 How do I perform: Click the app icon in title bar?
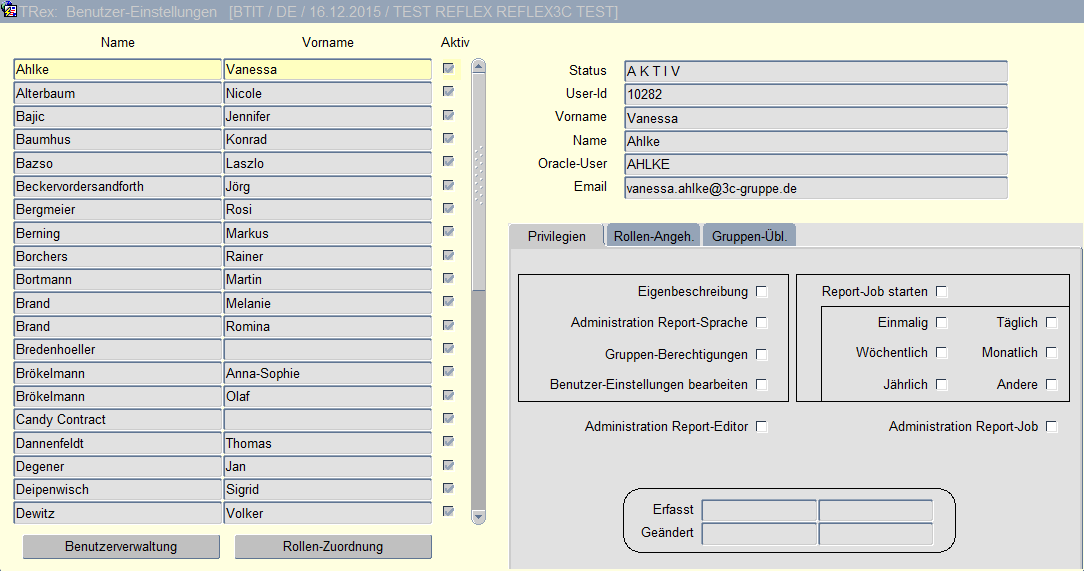tap(10, 11)
